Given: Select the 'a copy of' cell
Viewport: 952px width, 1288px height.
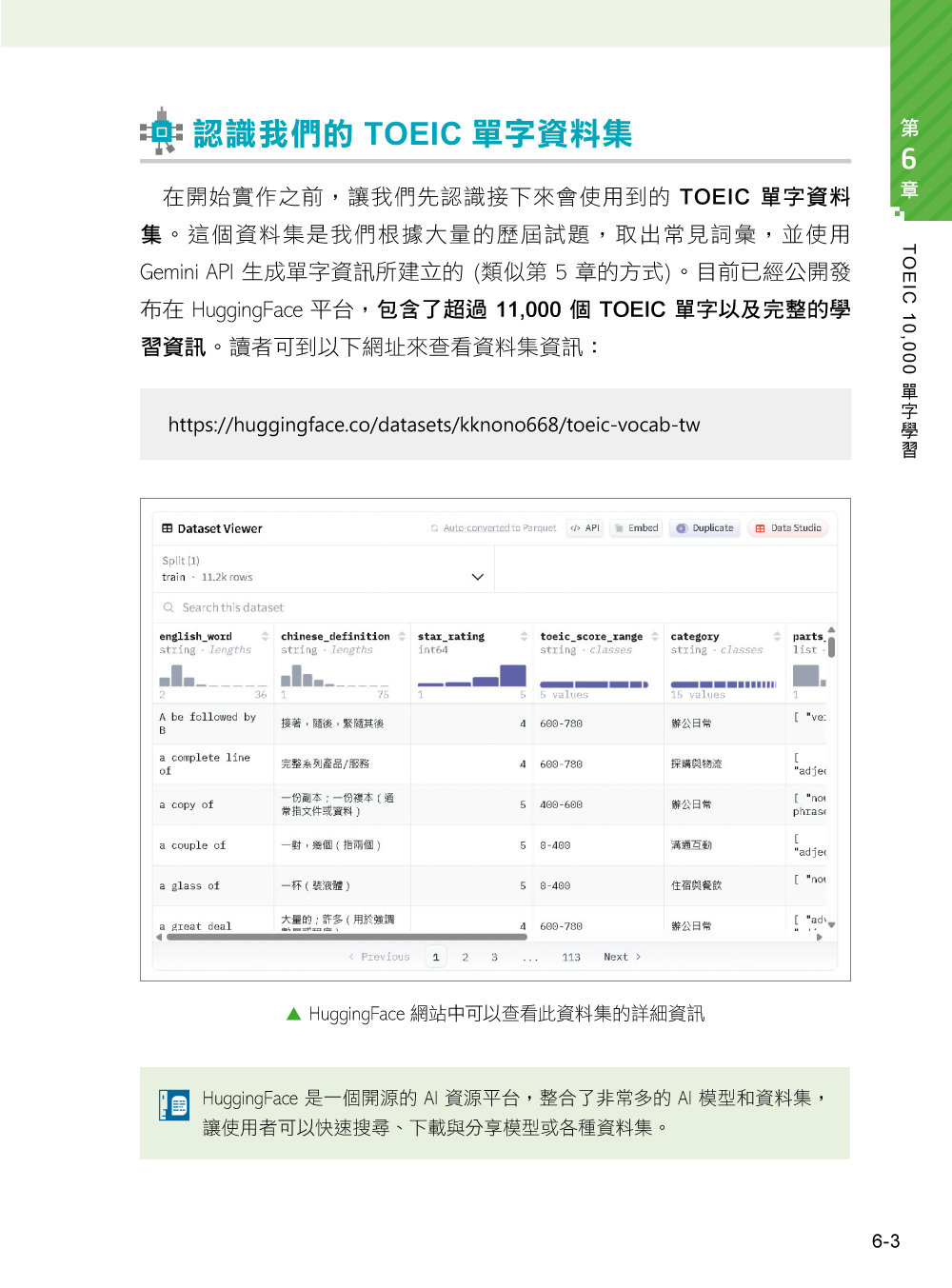Looking at the screenshot, I should pos(213,804).
